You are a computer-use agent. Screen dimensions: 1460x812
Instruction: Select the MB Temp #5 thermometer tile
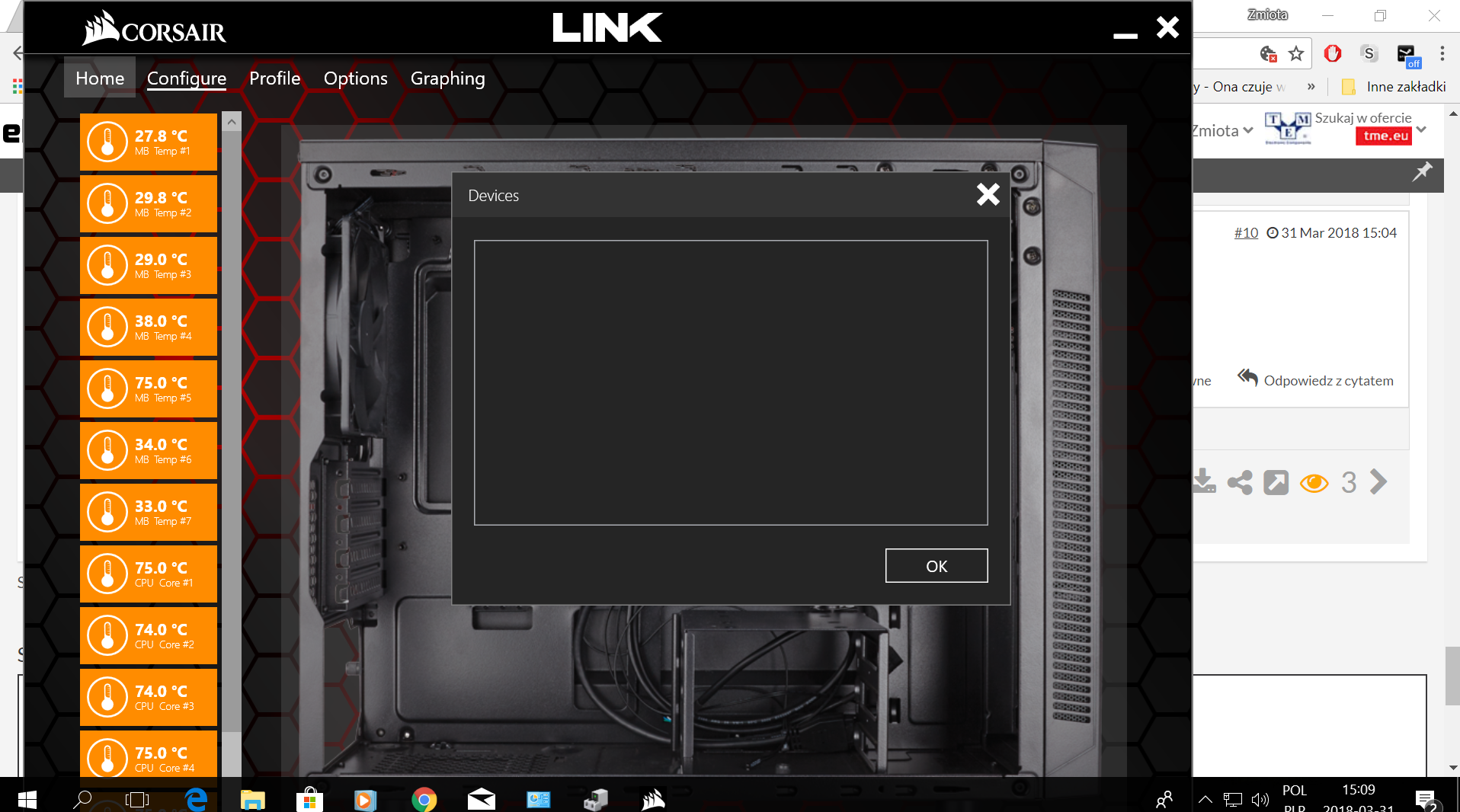149,388
